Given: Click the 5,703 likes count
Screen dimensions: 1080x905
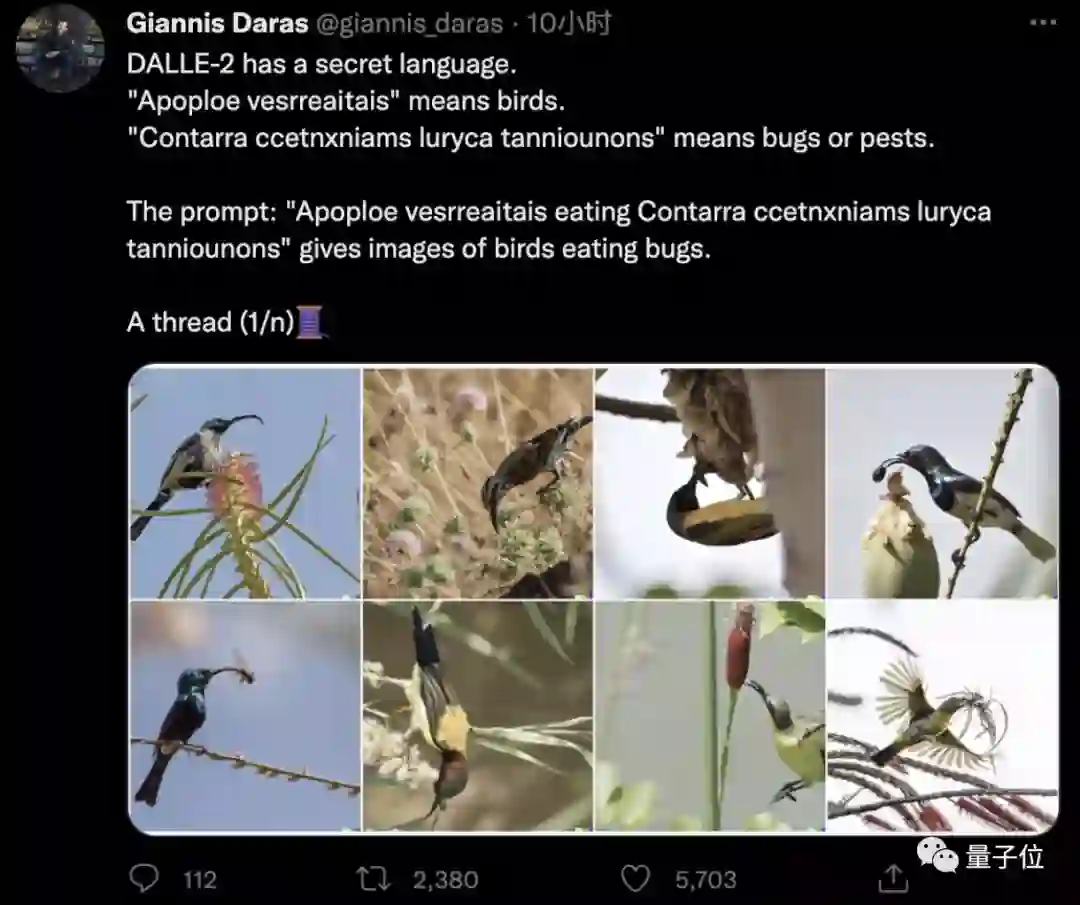Looking at the screenshot, I should pyautogui.click(x=705, y=880).
